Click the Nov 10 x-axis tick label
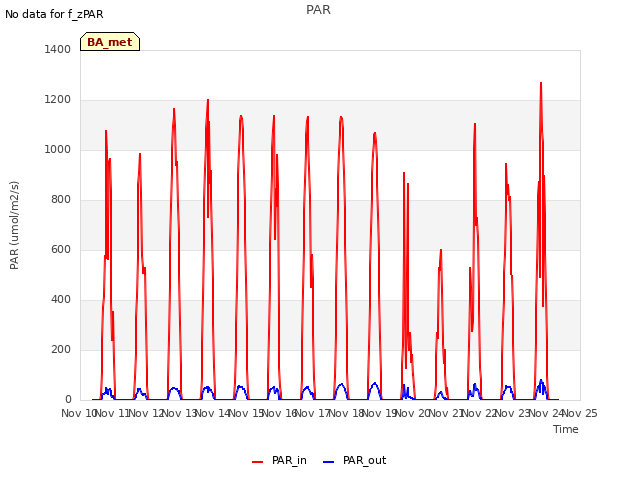640x480 pixels. [x=78, y=413]
